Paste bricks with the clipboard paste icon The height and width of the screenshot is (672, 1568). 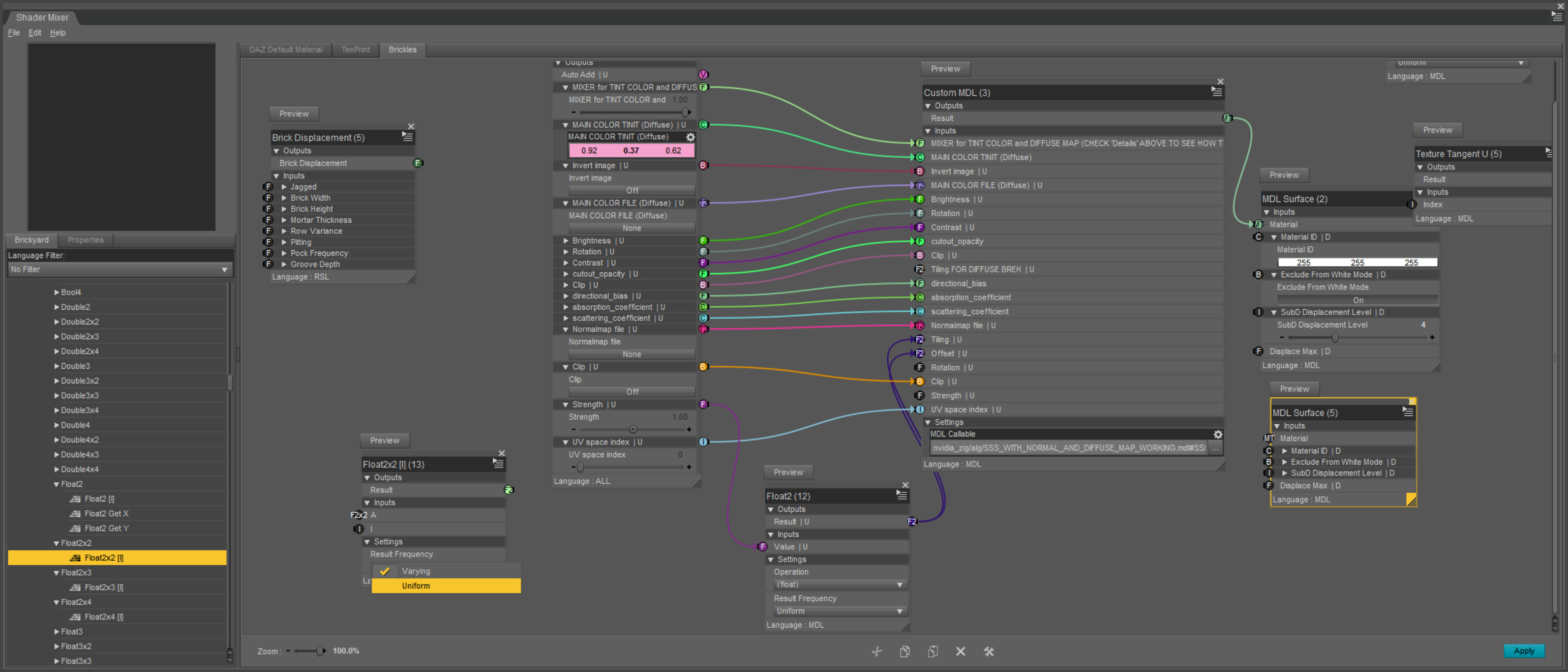[933, 651]
